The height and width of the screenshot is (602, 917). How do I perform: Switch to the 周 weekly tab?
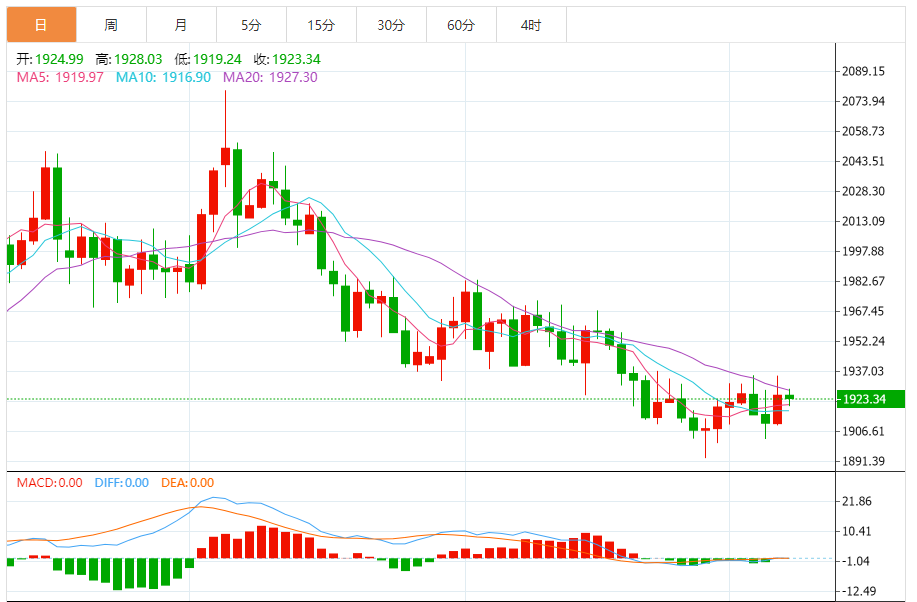(x=111, y=25)
